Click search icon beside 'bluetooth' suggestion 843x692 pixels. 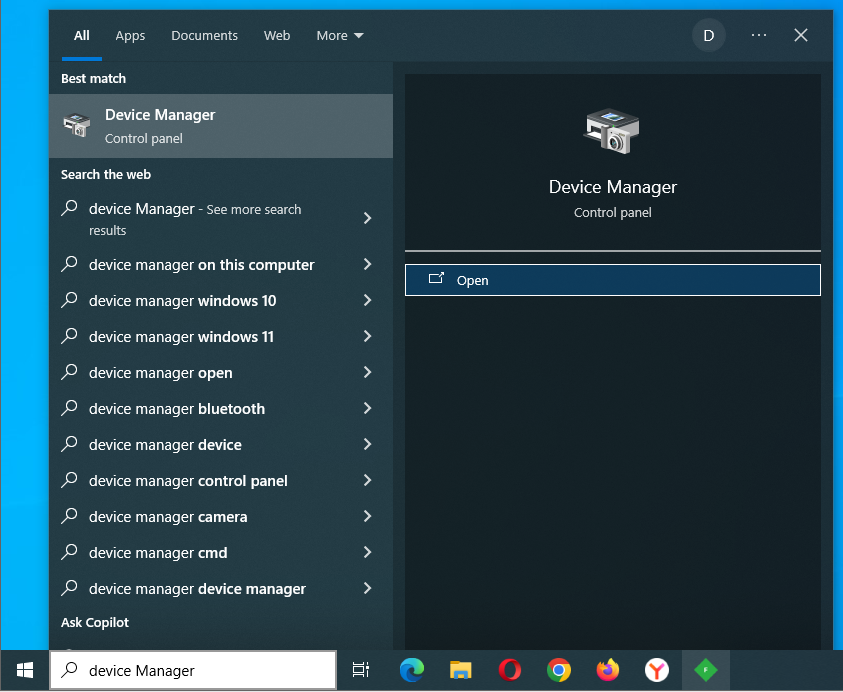69,408
